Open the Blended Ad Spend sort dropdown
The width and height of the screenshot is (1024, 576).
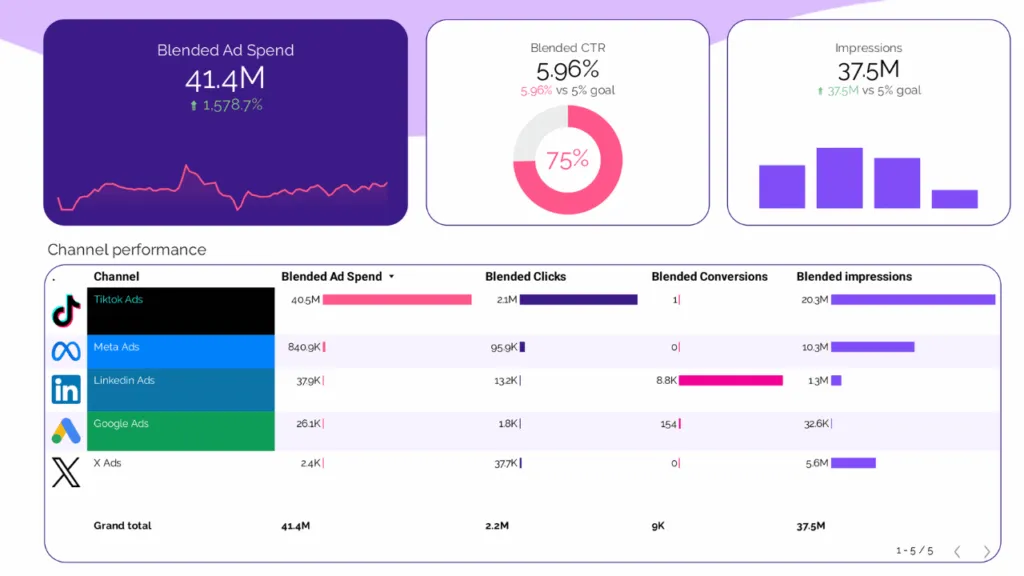(x=393, y=276)
